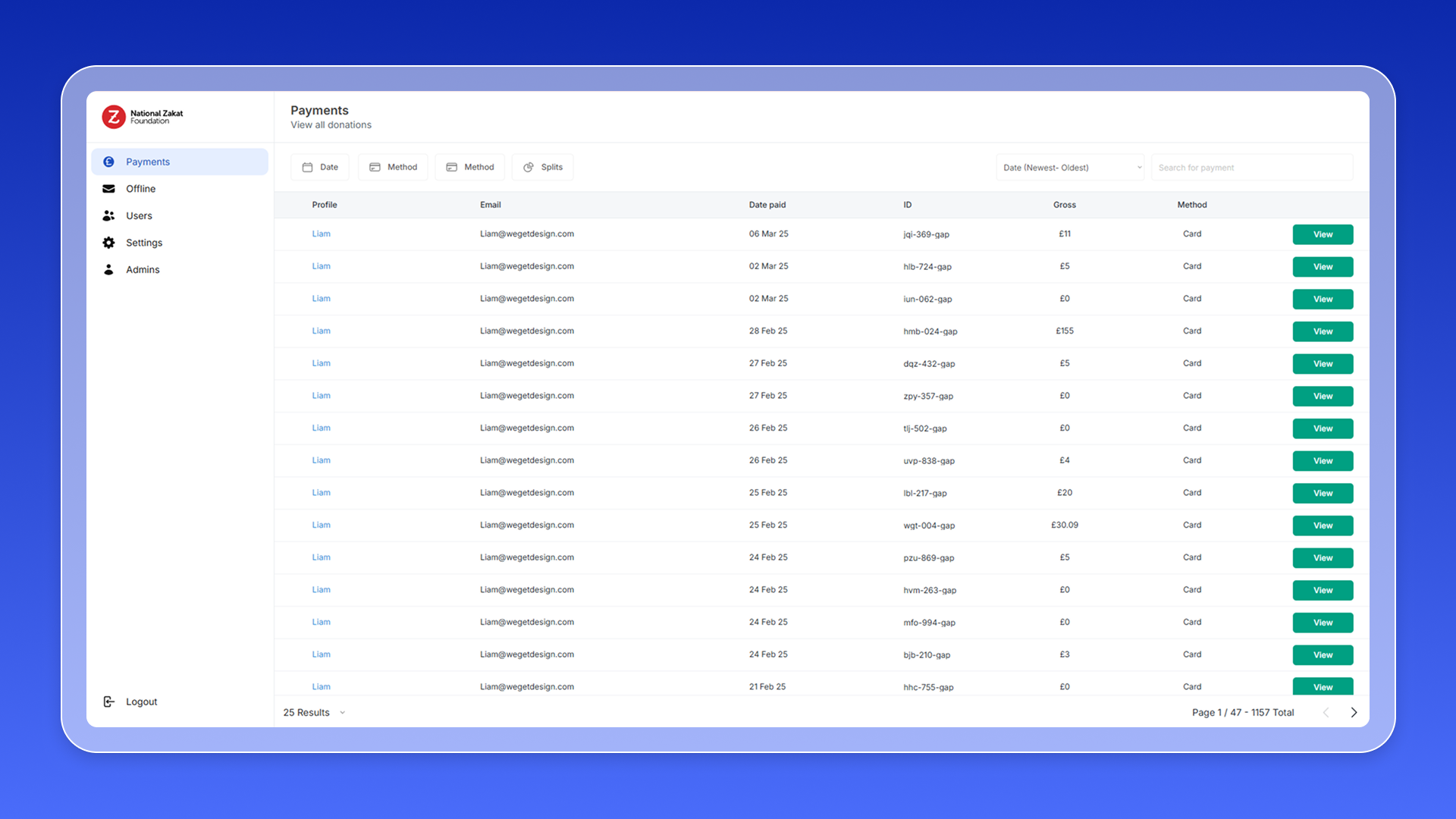The width and height of the screenshot is (1456, 819).
Task: Open the Date filter
Action: click(319, 167)
